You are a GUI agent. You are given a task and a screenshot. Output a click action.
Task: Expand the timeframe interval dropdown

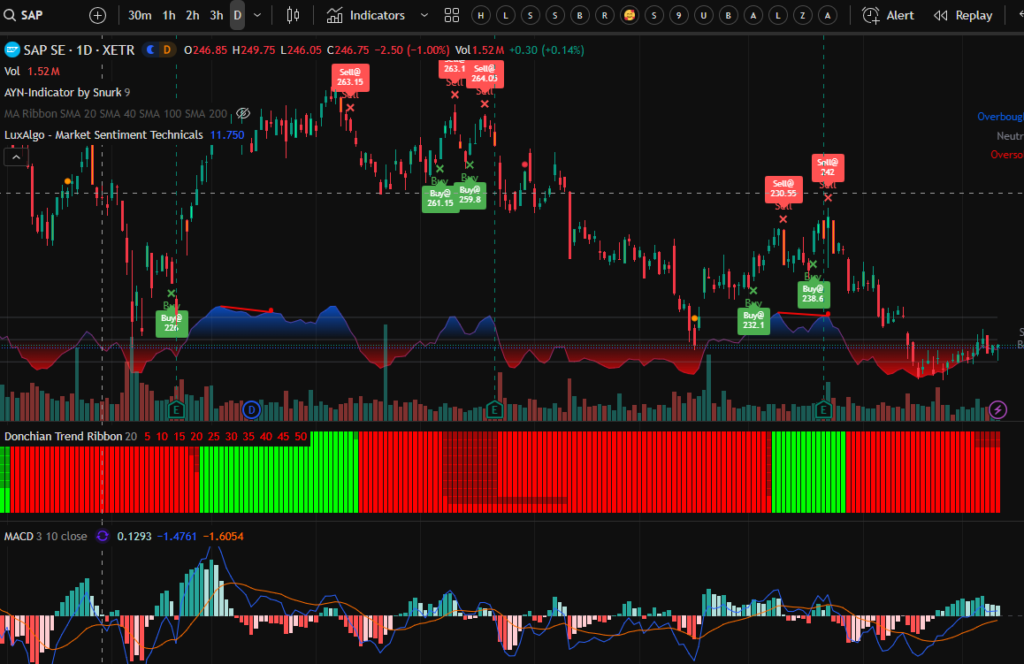(258, 15)
